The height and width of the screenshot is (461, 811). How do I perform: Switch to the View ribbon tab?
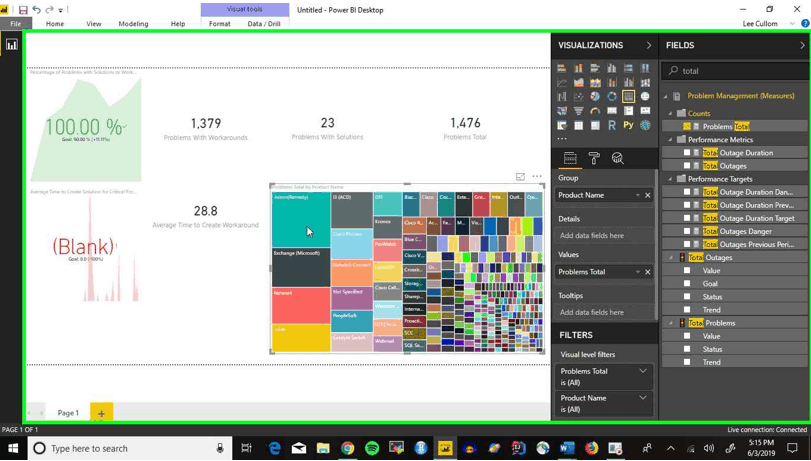tap(94, 24)
